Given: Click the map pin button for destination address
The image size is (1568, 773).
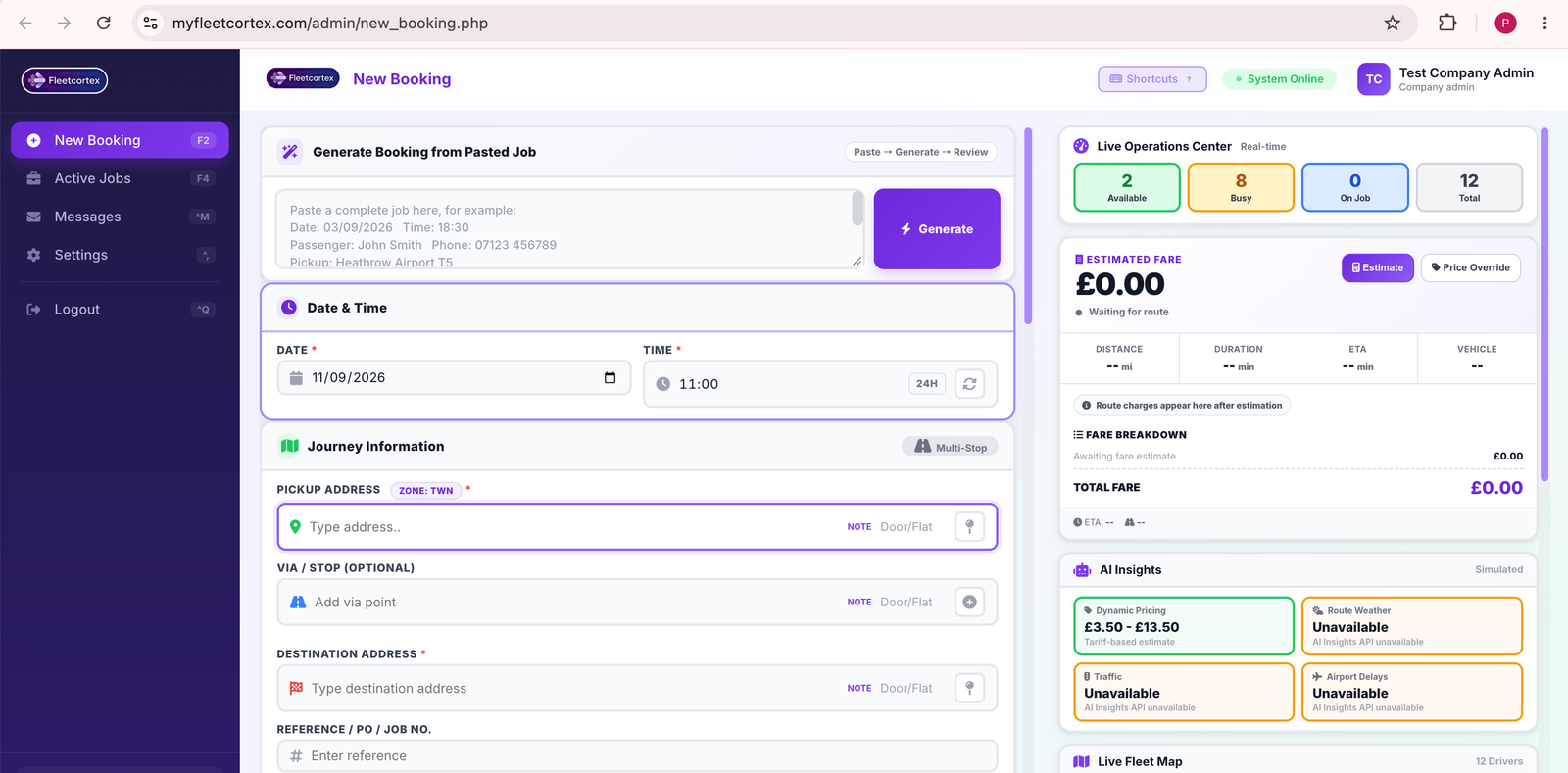Looking at the screenshot, I should 969,689.
